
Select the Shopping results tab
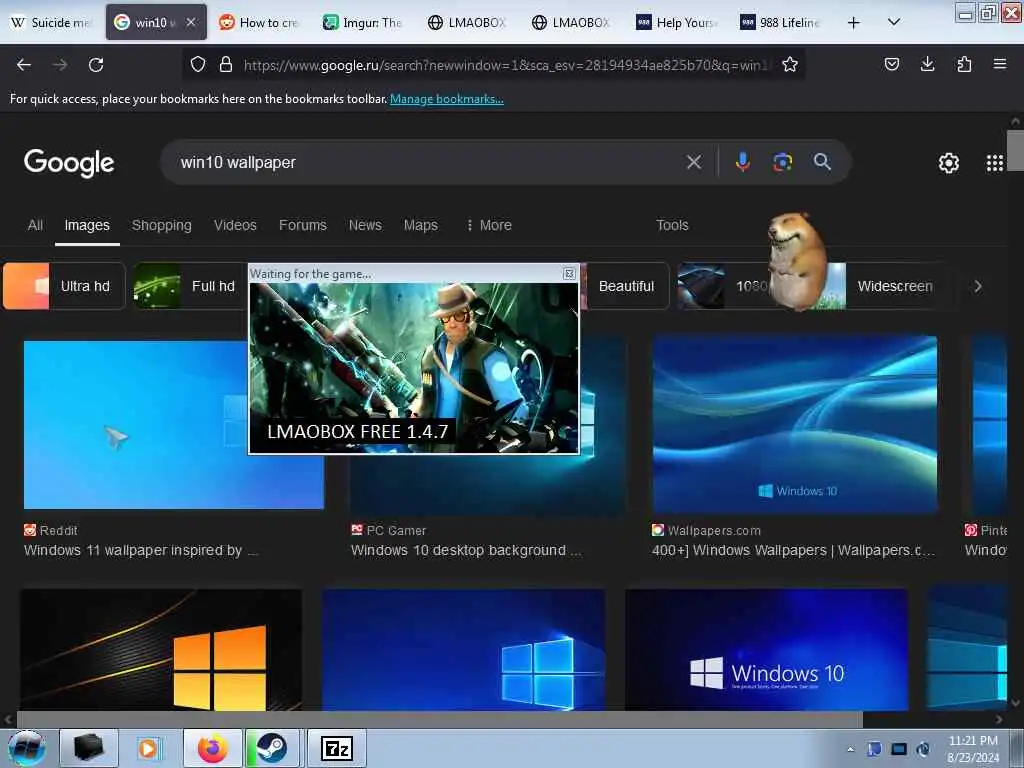[x=162, y=225]
